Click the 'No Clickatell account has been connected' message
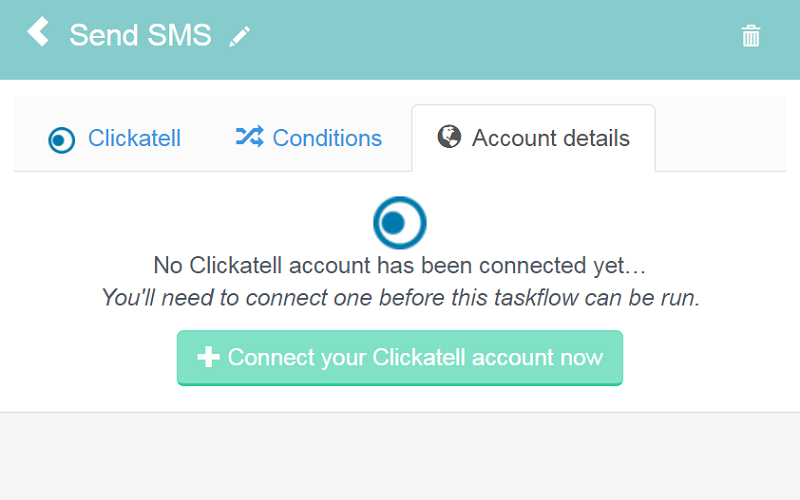Screen dimensions: 800x500 click(400, 266)
